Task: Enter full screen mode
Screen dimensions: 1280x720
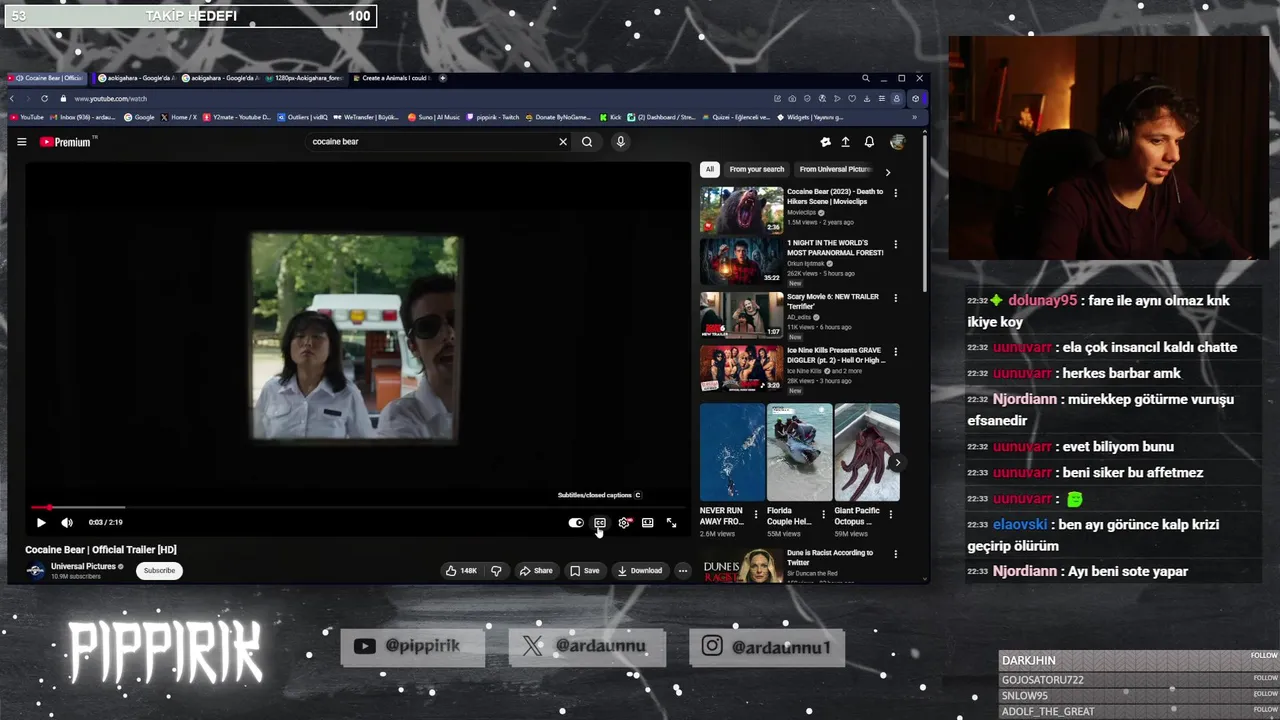Action: point(672,522)
